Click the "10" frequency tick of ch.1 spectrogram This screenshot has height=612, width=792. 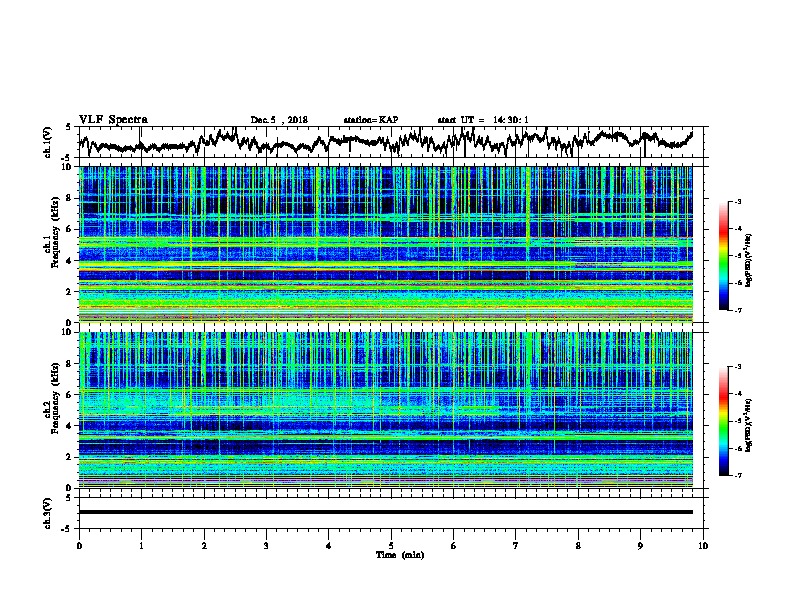coord(69,167)
